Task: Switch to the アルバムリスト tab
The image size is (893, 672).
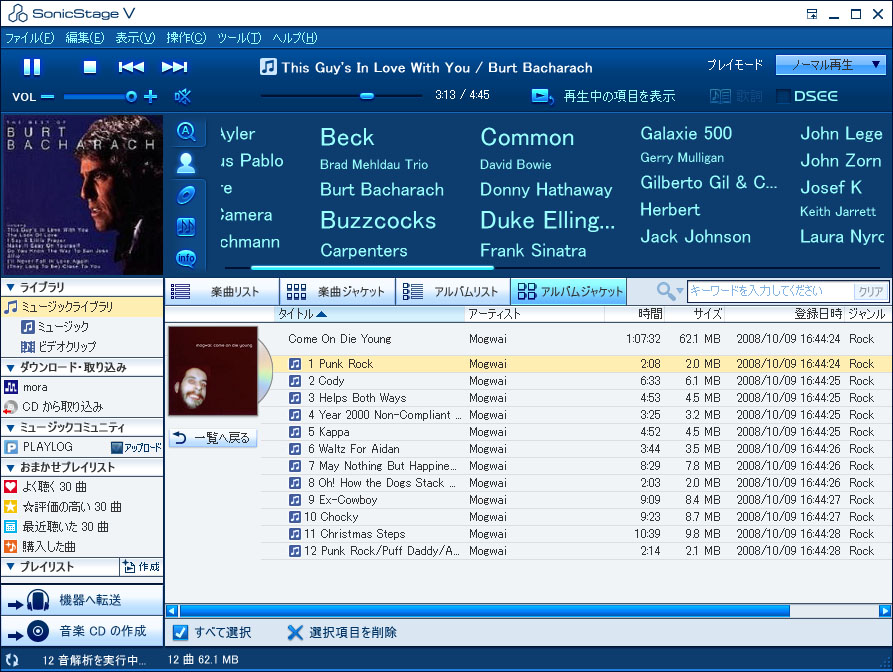Action: tap(453, 291)
